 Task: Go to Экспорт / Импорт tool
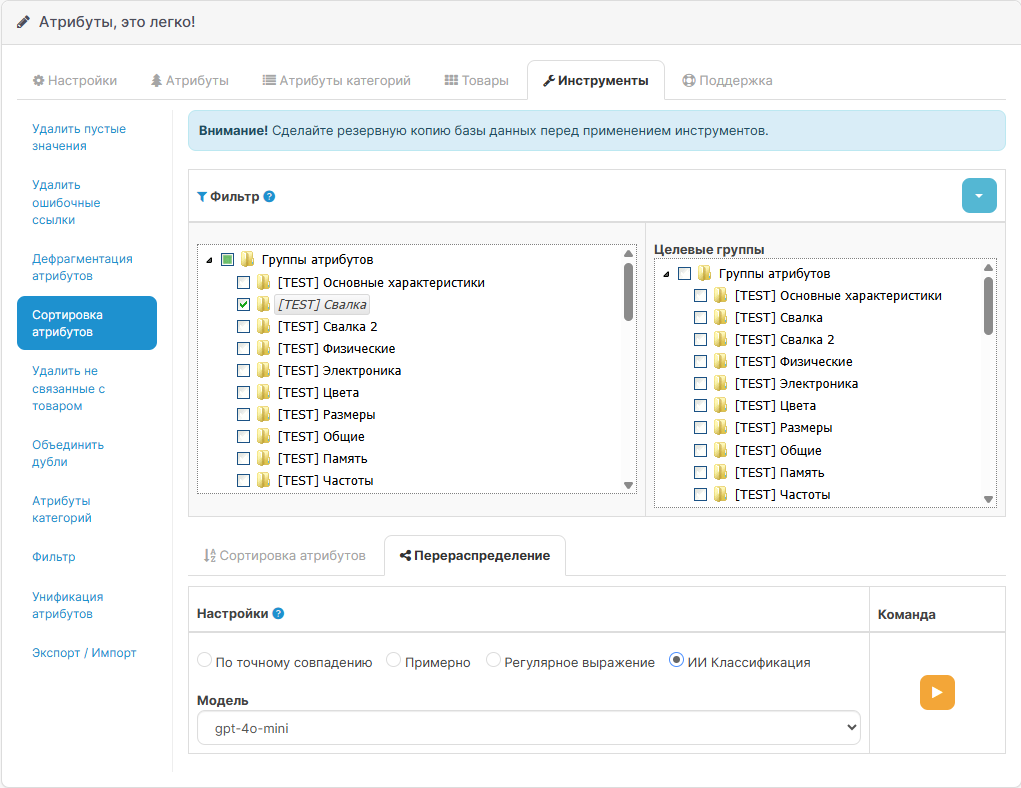tap(84, 653)
